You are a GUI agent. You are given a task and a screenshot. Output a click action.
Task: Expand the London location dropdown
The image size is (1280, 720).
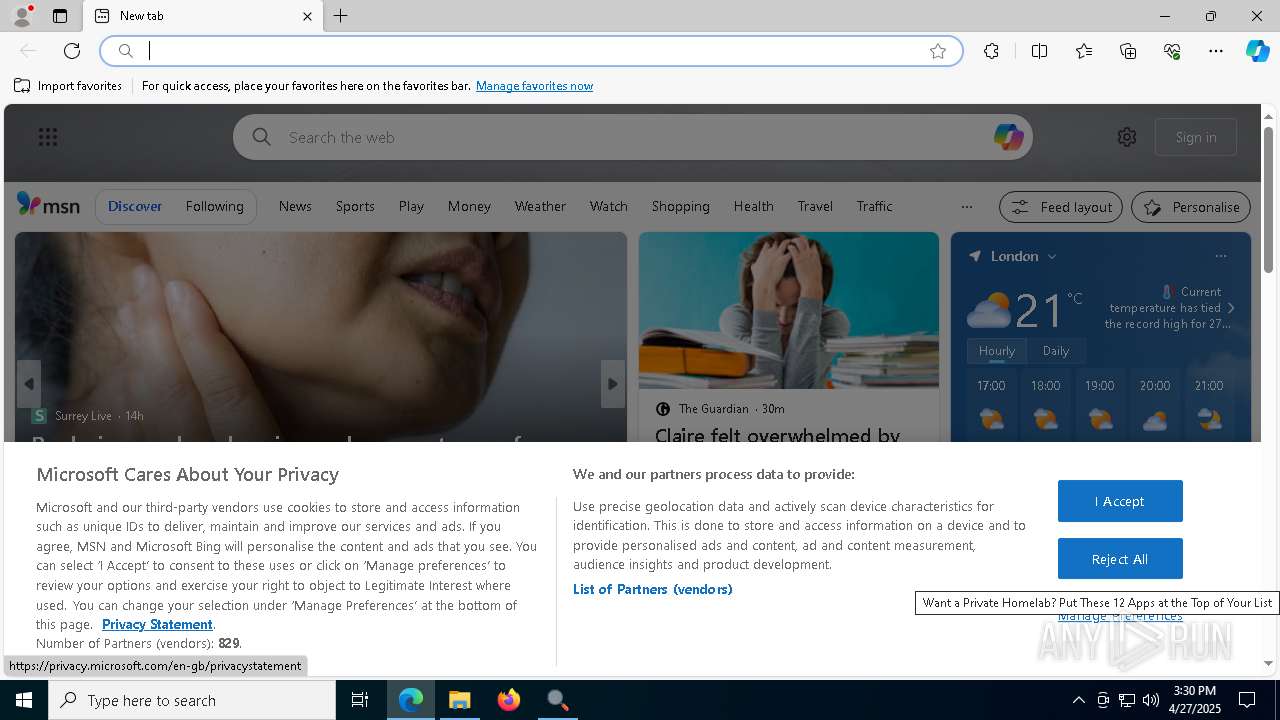coord(1052,257)
